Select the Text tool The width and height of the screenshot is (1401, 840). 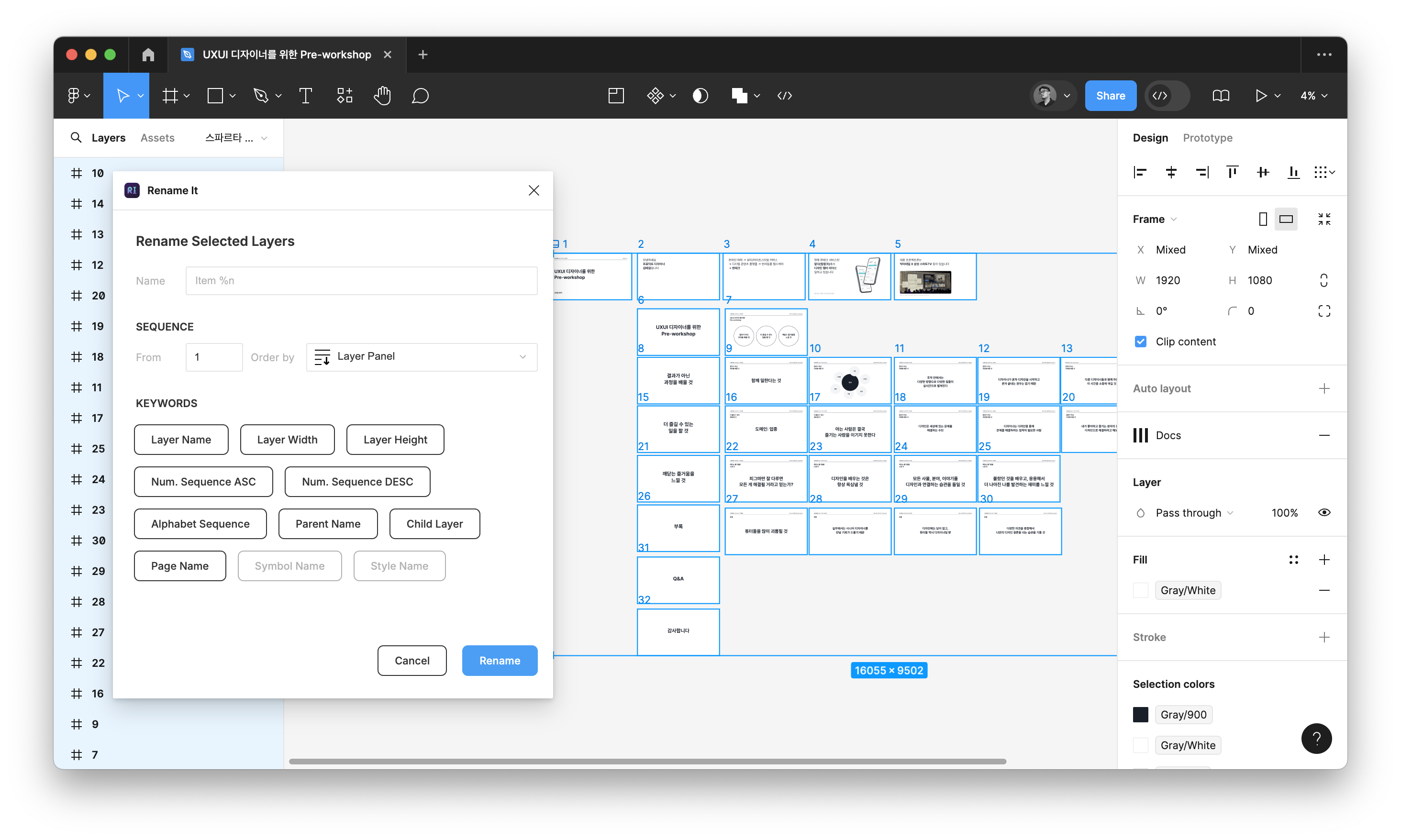(306, 96)
